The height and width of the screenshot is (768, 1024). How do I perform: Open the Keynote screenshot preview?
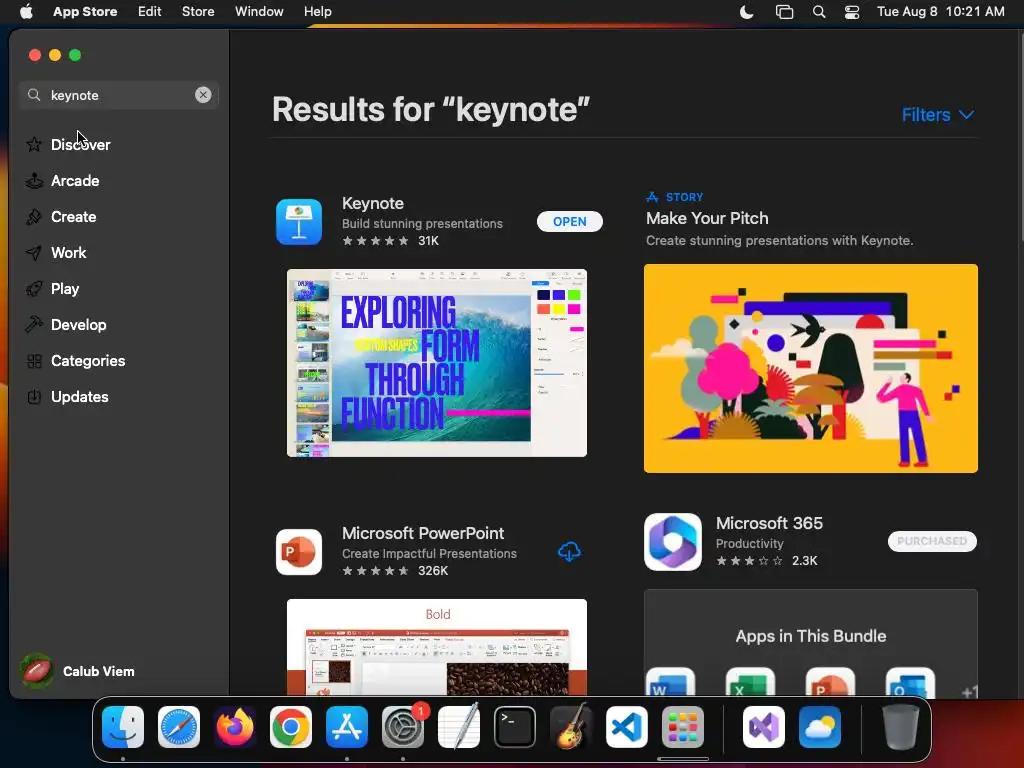pos(437,363)
